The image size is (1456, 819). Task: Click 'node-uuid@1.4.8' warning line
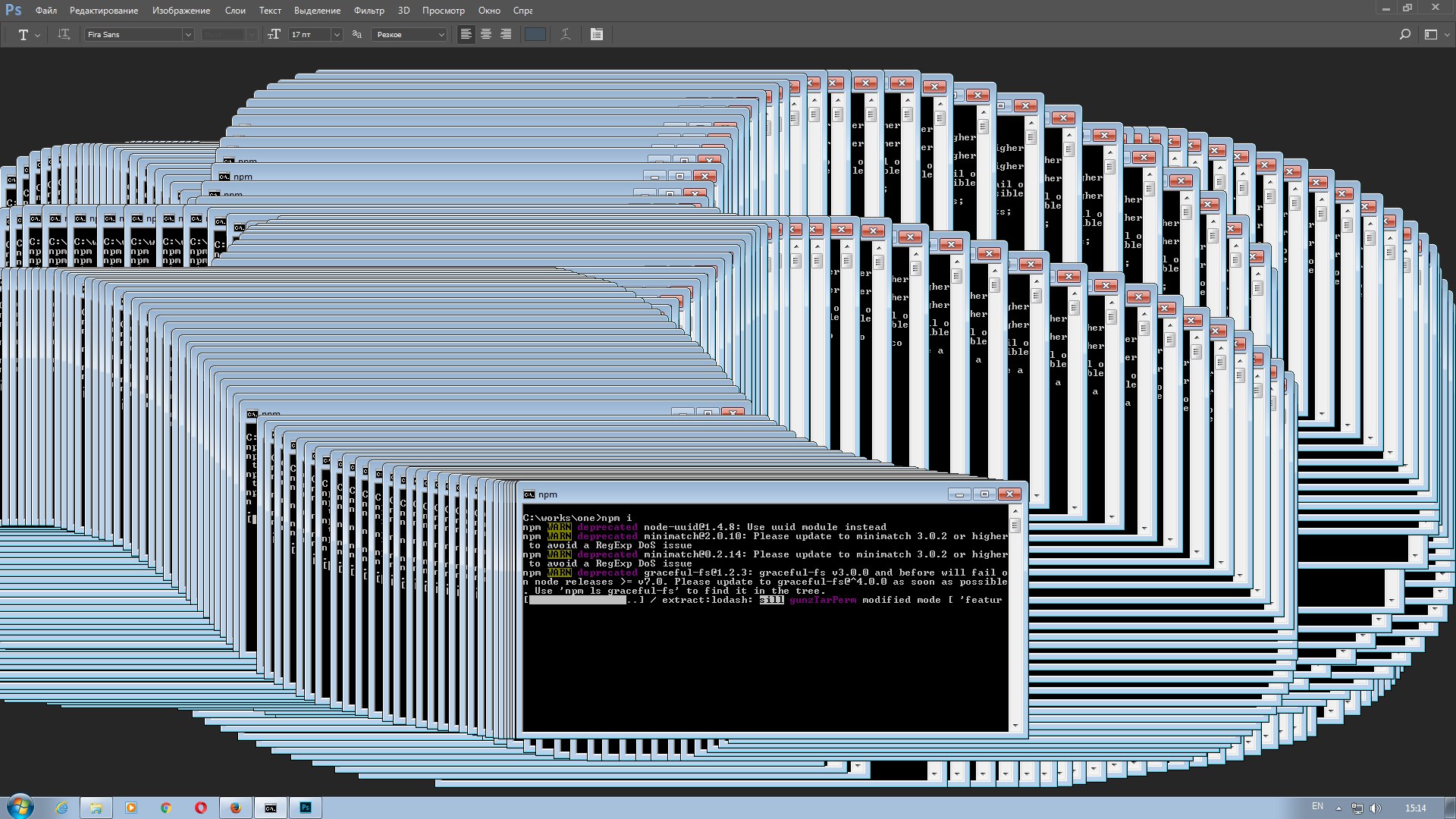704,527
